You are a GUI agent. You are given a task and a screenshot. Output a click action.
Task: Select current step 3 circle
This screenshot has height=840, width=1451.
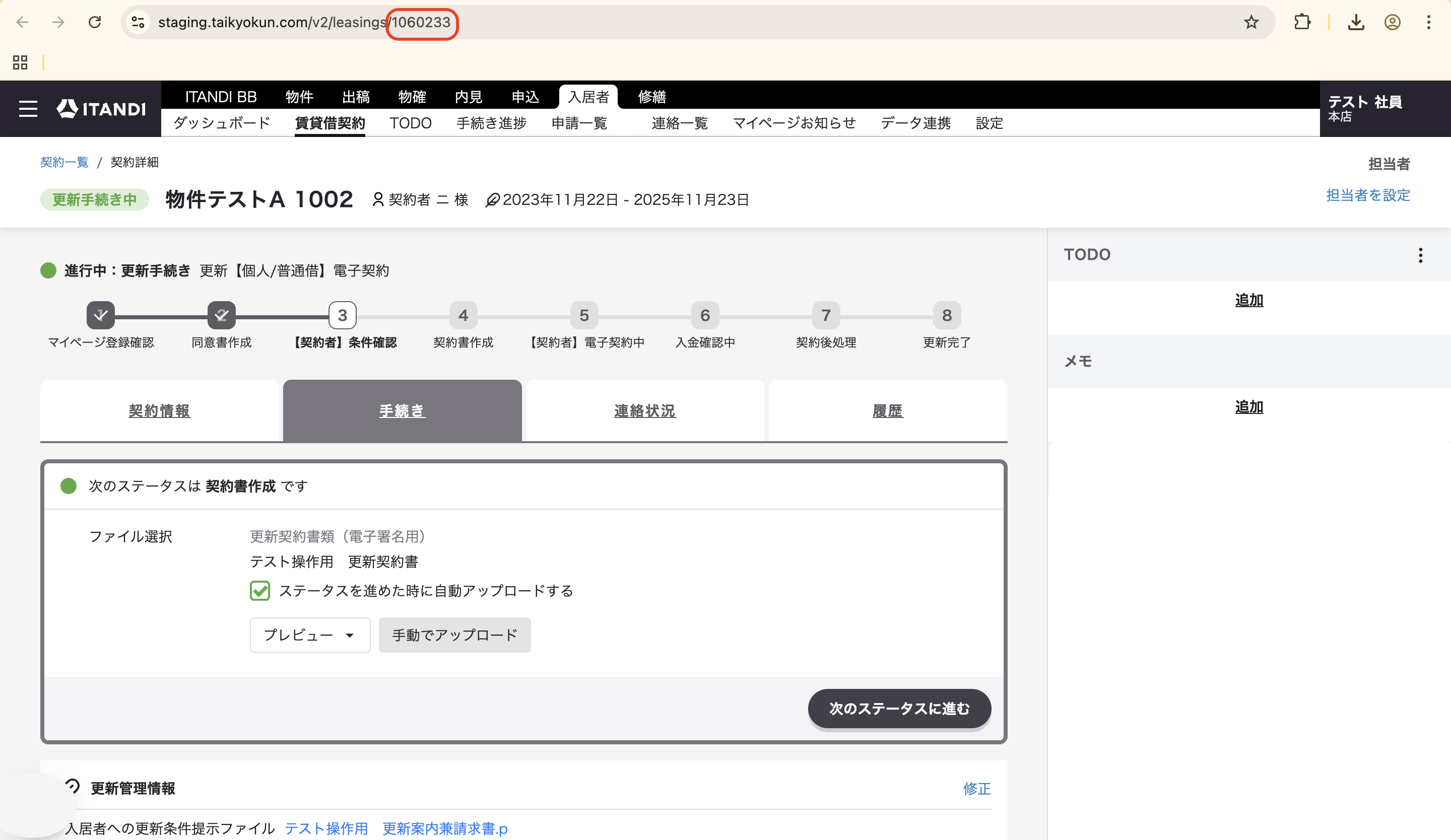(343, 315)
